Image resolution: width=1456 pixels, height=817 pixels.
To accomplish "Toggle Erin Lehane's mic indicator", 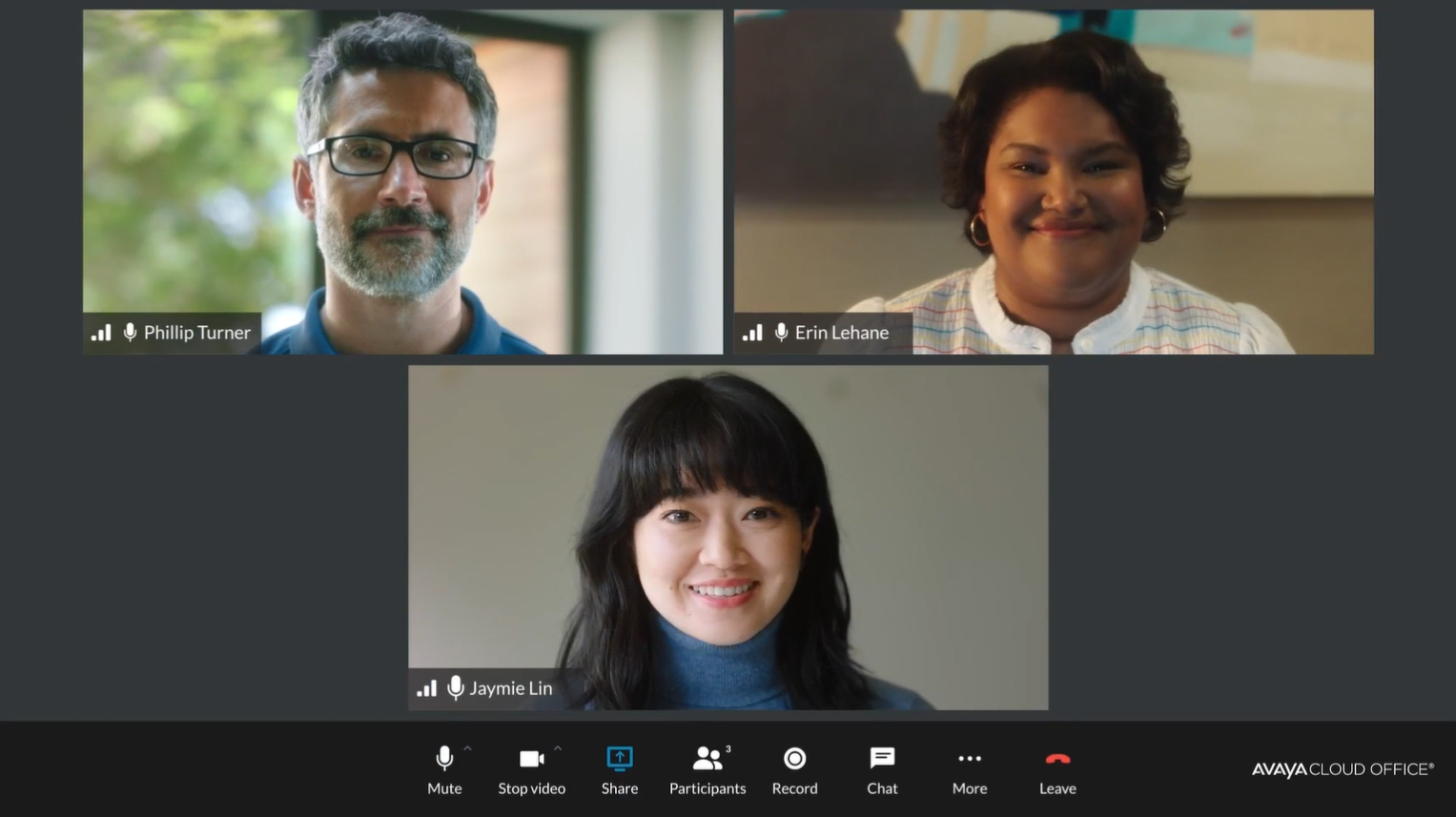I will 780,332.
